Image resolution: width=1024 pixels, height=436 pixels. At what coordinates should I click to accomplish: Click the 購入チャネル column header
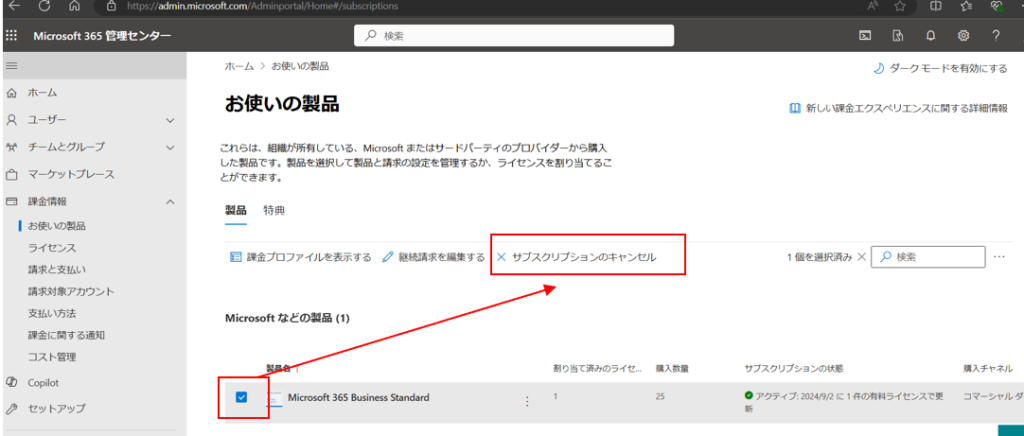[988, 369]
